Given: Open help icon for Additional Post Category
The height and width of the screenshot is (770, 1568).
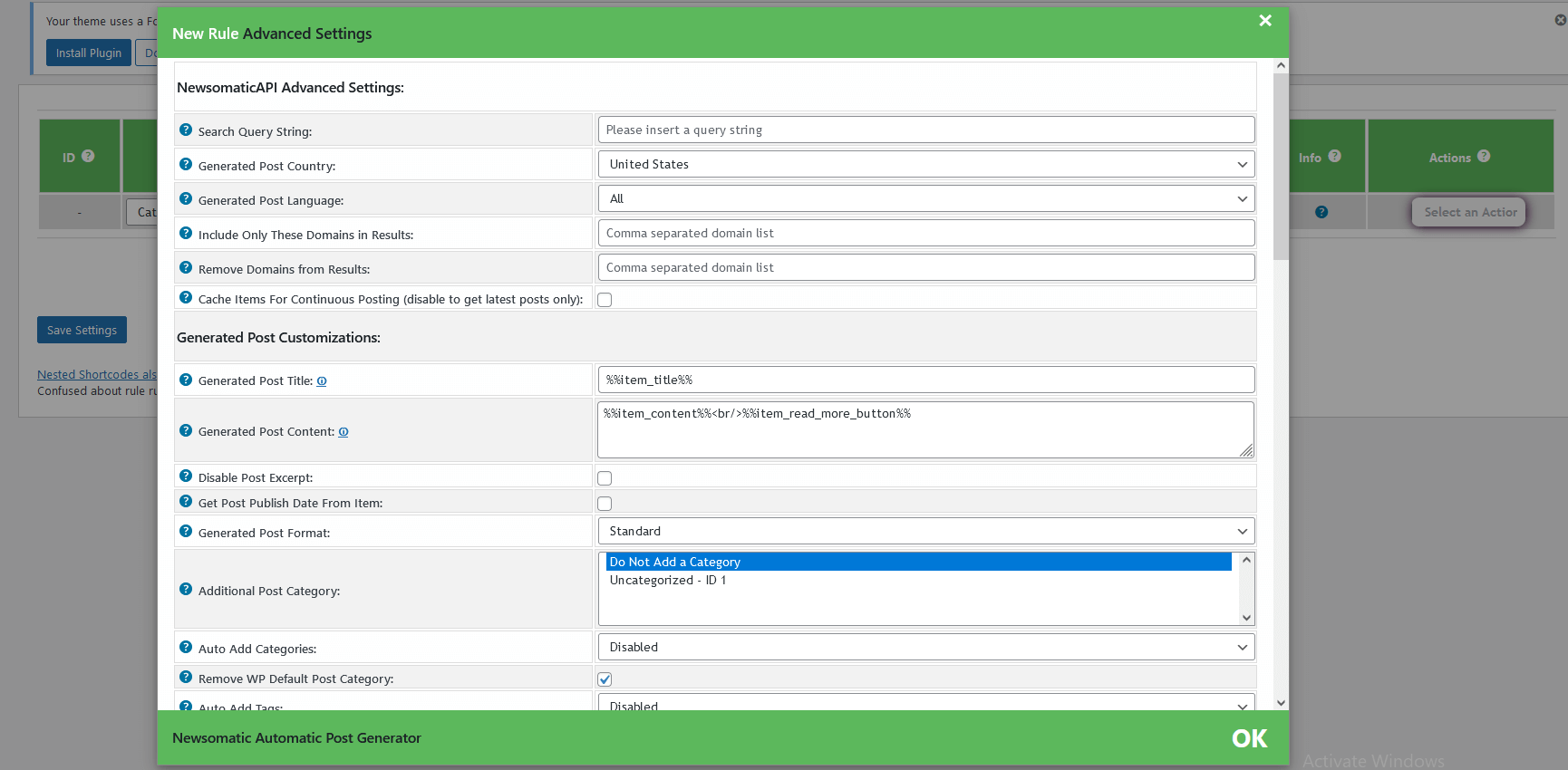Looking at the screenshot, I should 186,589.
